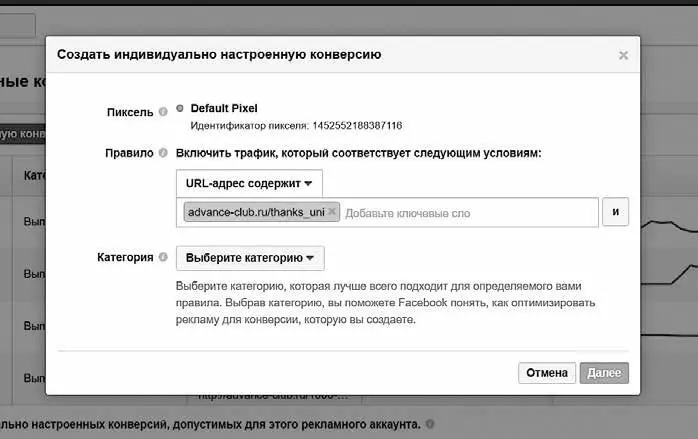This screenshot has width=698, height=439.
Task: Click the pixel ID 1452552188387116
Action: click(357, 126)
